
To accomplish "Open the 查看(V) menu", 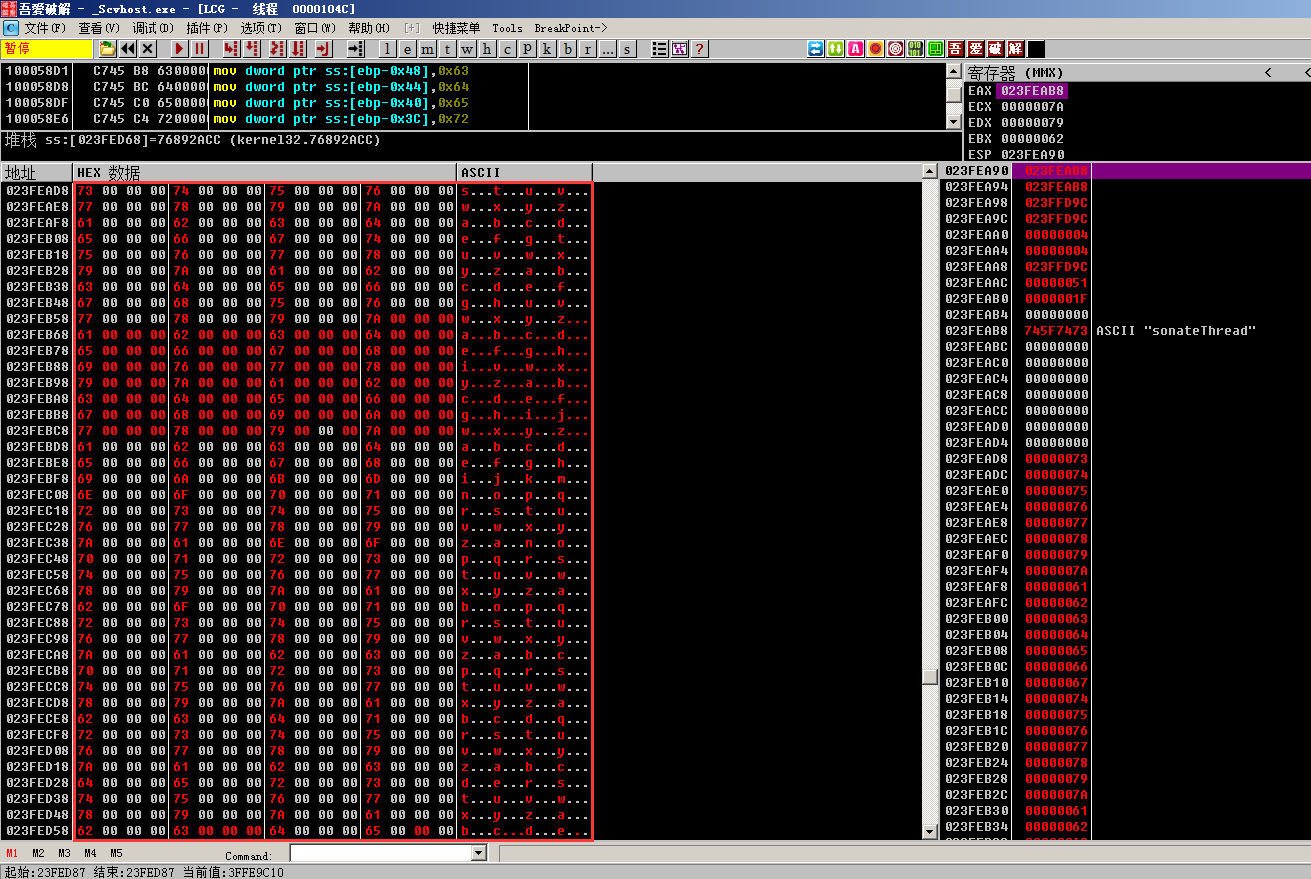I will pos(99,28).
